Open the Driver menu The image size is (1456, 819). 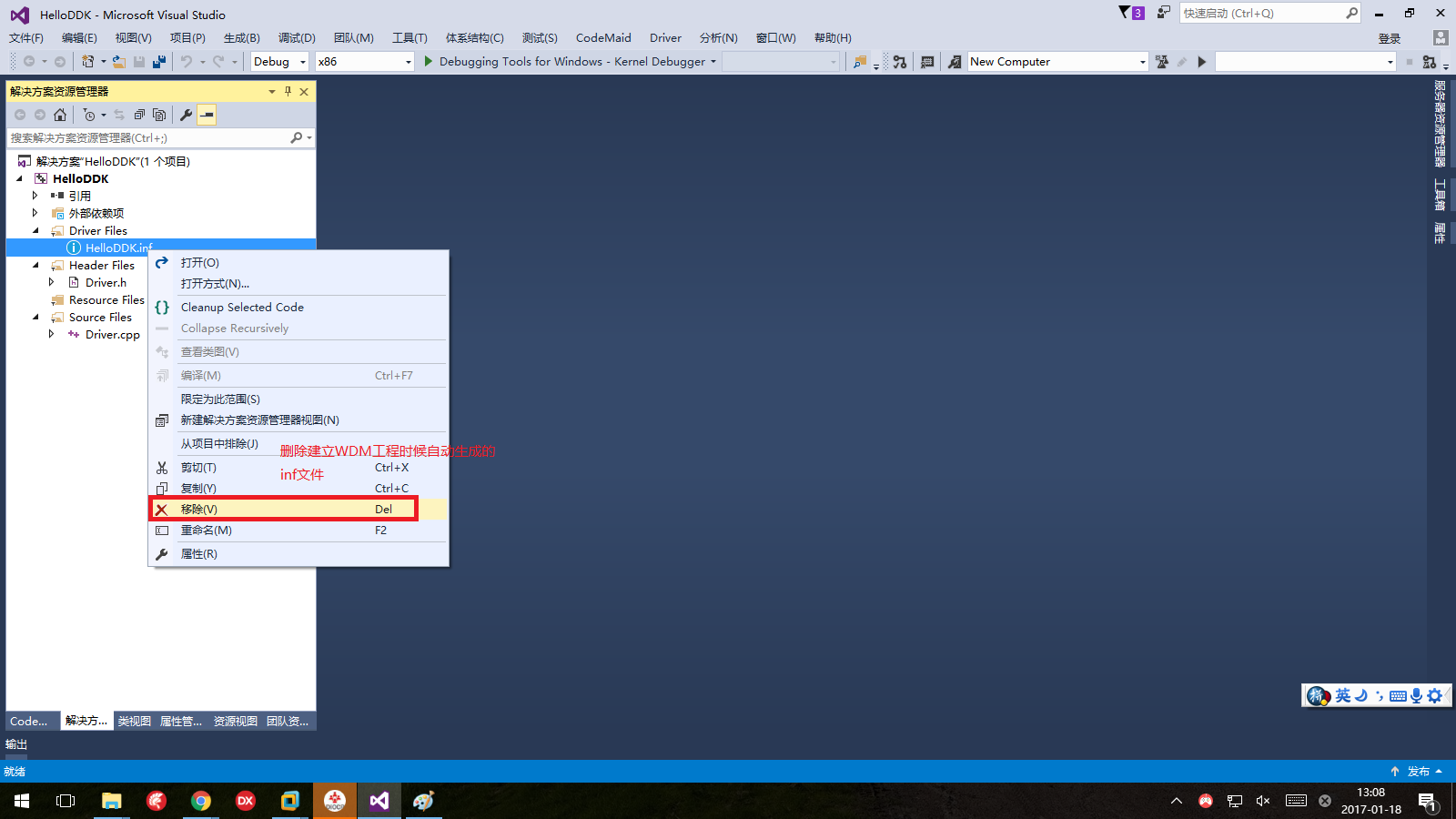click(x=665, y=38)
